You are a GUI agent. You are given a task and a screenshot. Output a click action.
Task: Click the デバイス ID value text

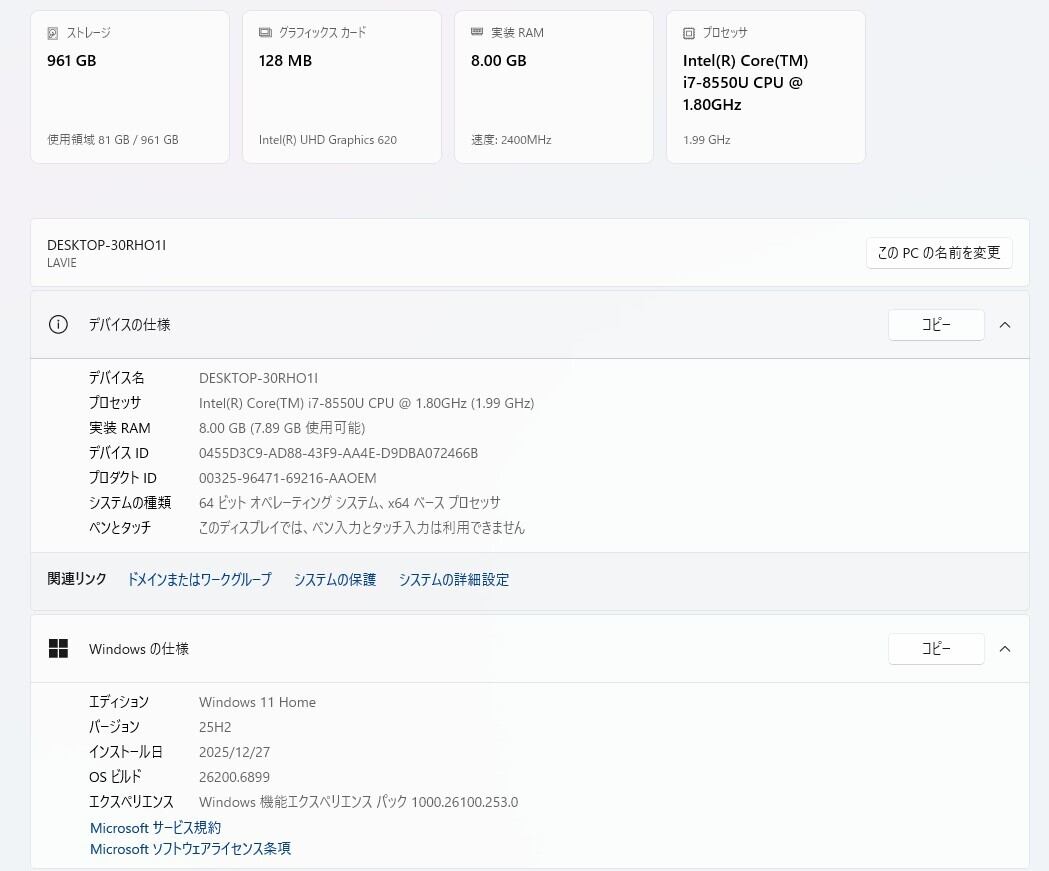[338, 453]
